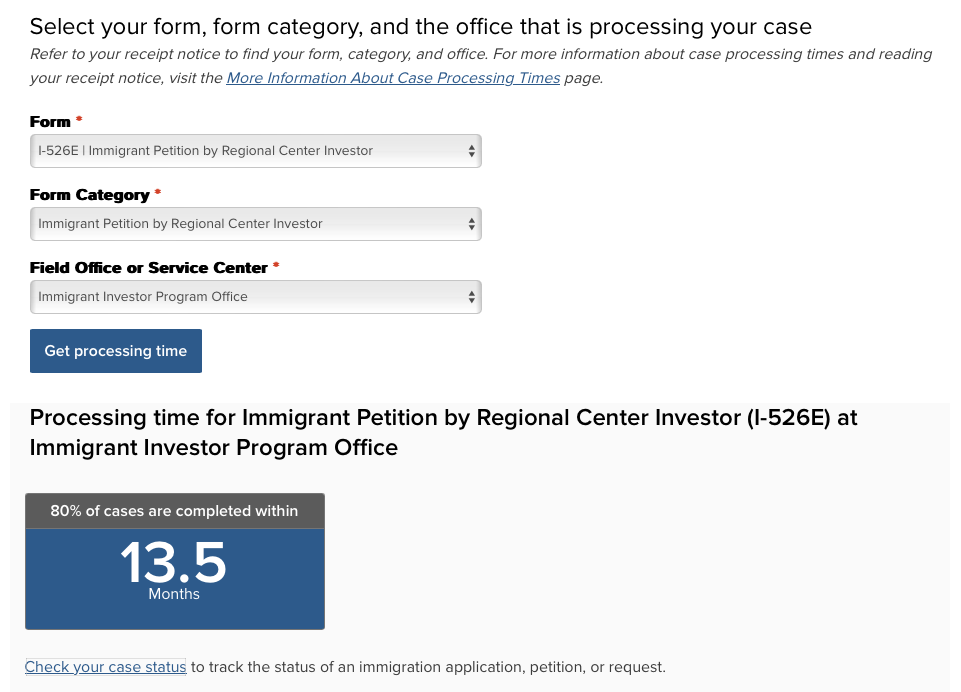Click the Form field label
961x692 pixels.
coord(50,122)
